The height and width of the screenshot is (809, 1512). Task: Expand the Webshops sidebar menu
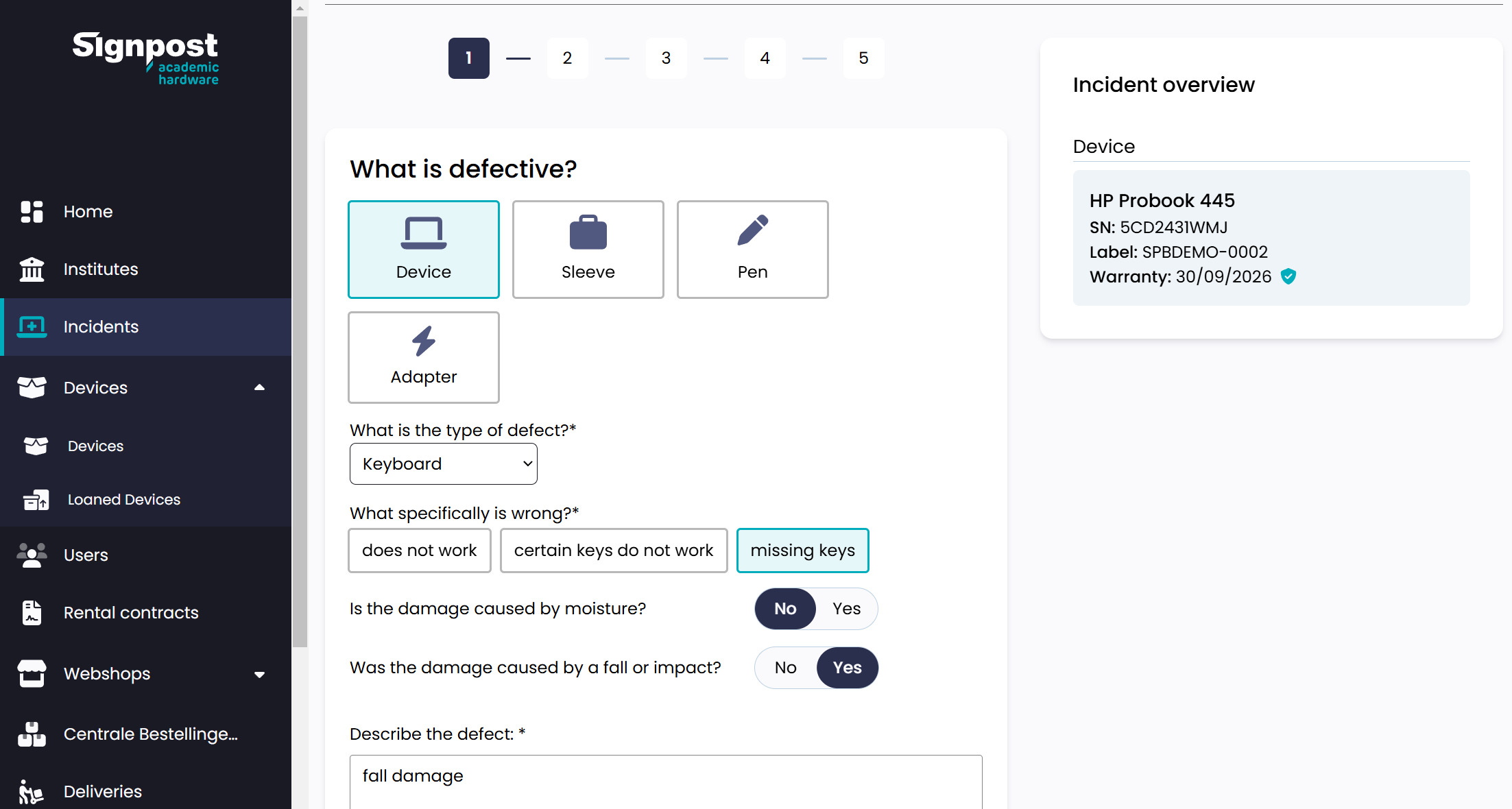259,674
